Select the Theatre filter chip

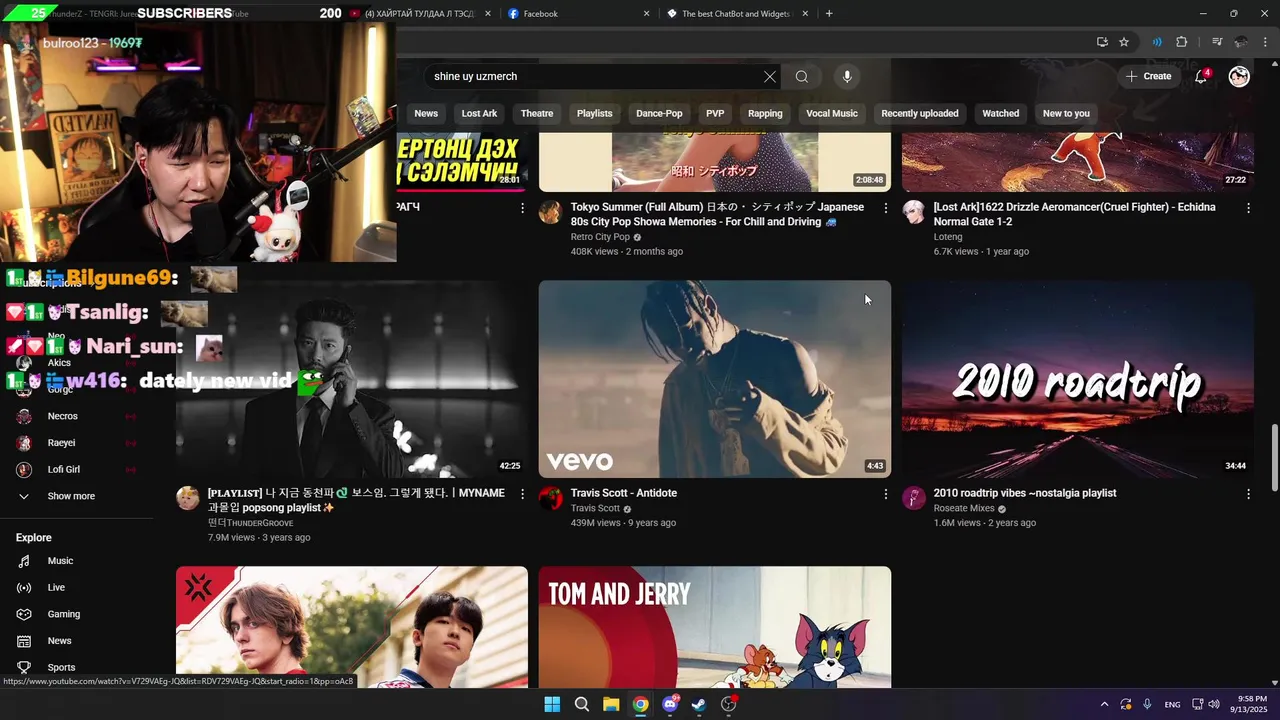click(x=537, y=113)
